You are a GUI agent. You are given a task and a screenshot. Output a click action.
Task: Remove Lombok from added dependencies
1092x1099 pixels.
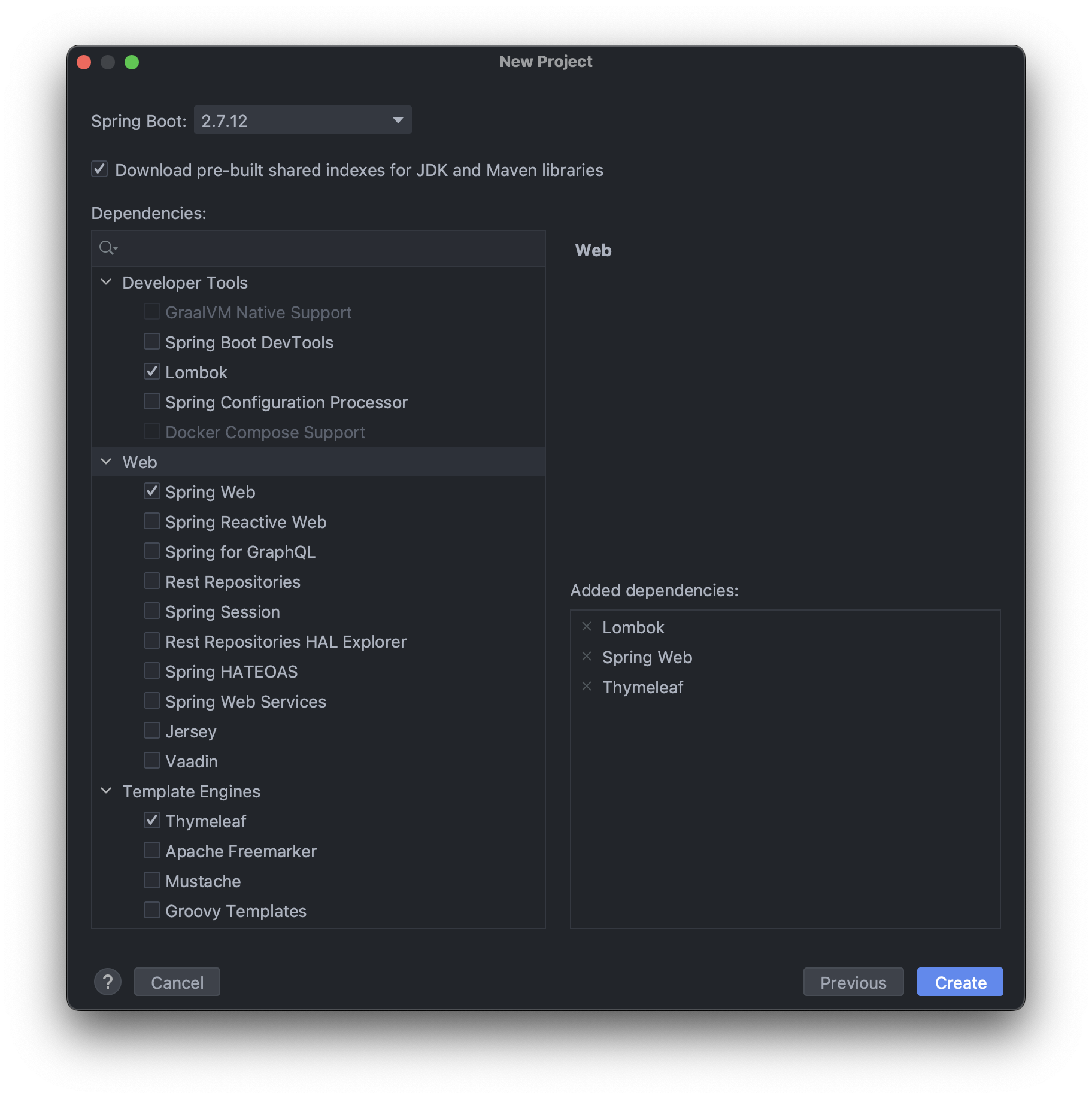[x=587, y=627]
